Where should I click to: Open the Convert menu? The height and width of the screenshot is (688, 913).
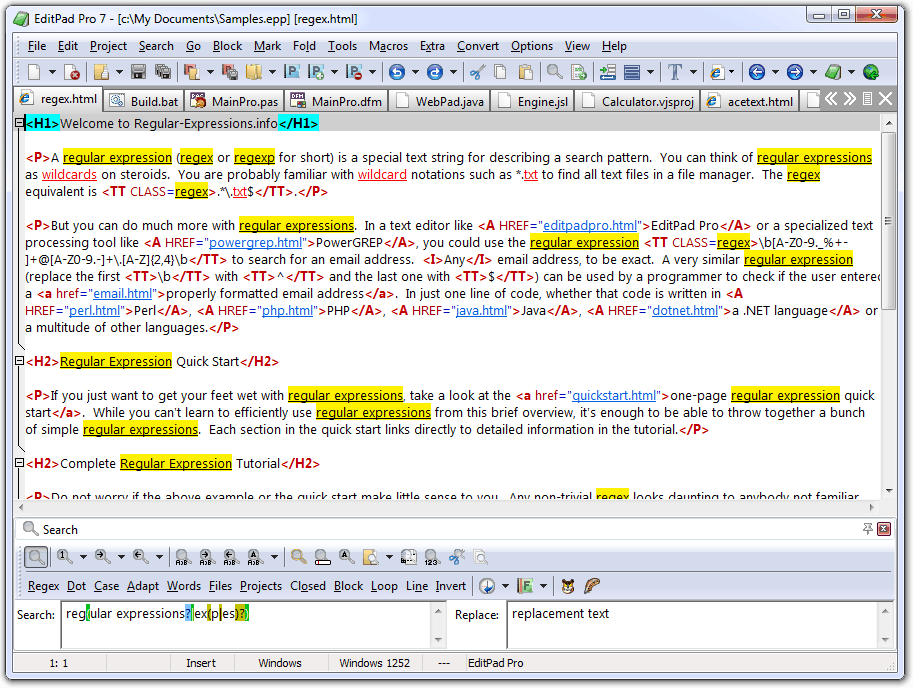(478, 46)
